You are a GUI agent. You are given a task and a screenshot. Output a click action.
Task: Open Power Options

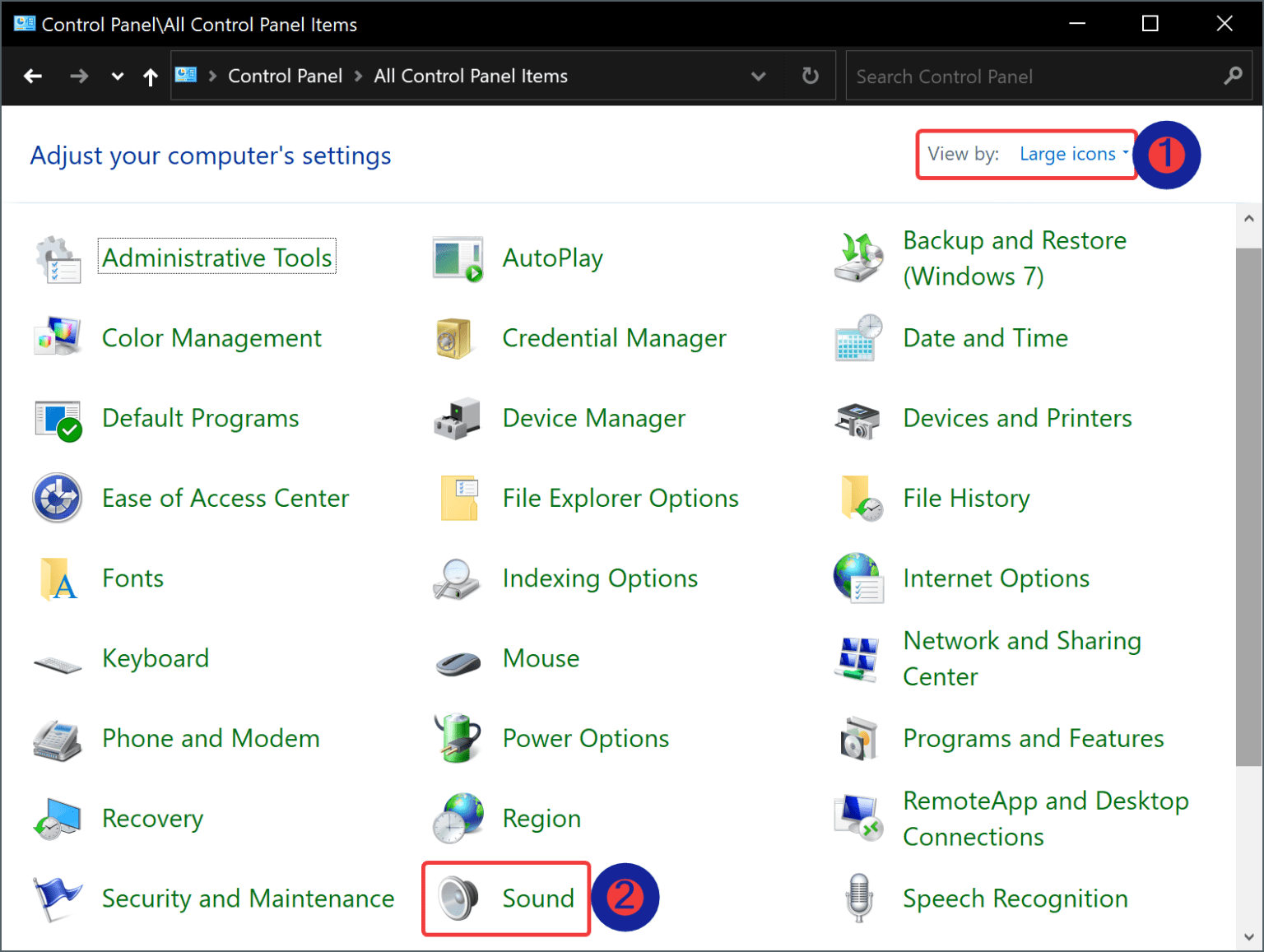point(585,738)
